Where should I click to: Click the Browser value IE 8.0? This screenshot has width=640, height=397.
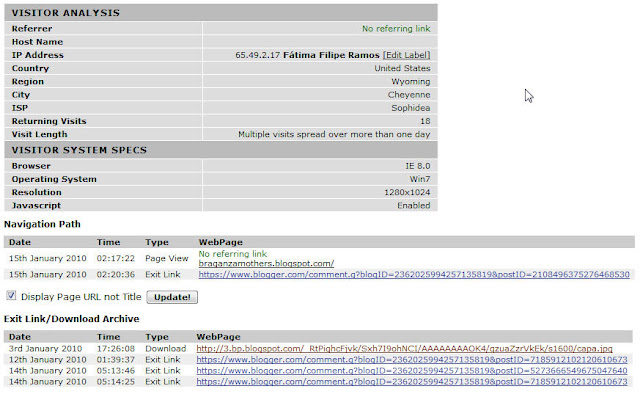coord(418,166)
